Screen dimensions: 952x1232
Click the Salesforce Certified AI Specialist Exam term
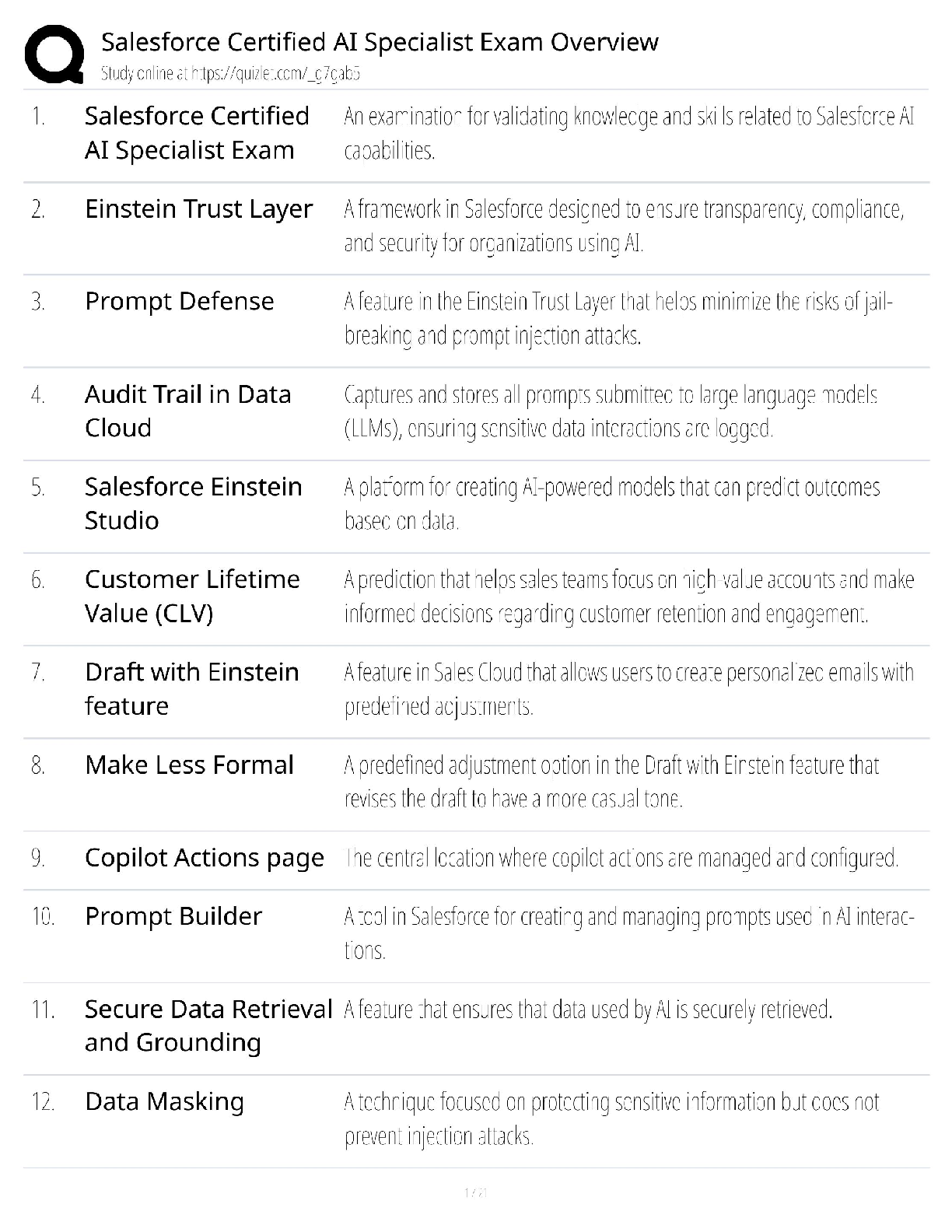(197, 133)
